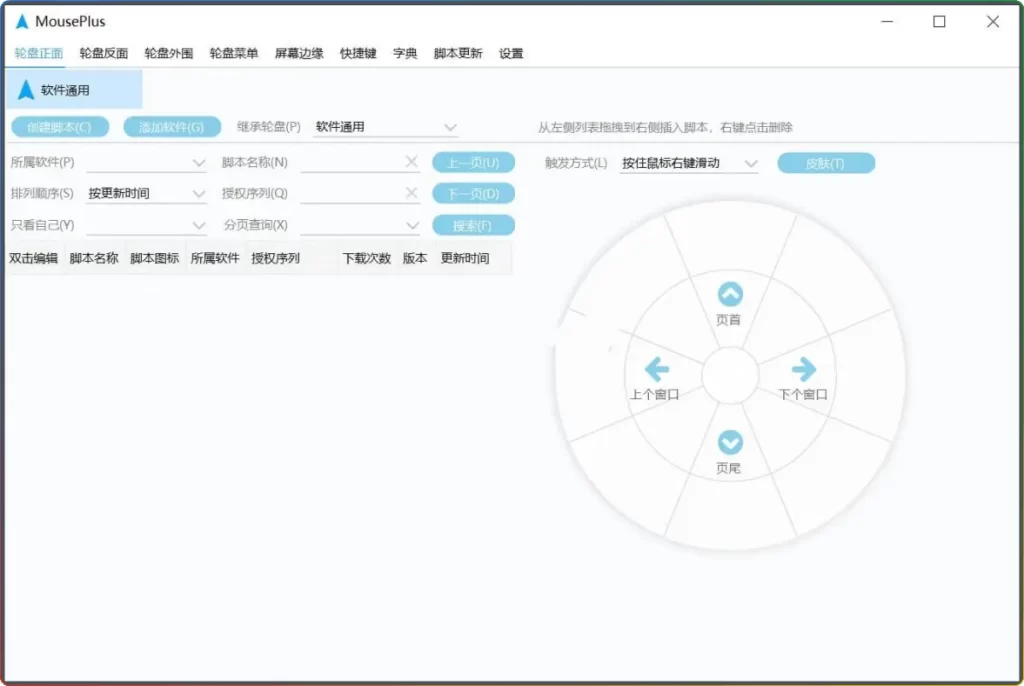Screen dimensions: 1024x686
Task: Click the 皮肤(T) skin button
Action: (x=825, y=163)
